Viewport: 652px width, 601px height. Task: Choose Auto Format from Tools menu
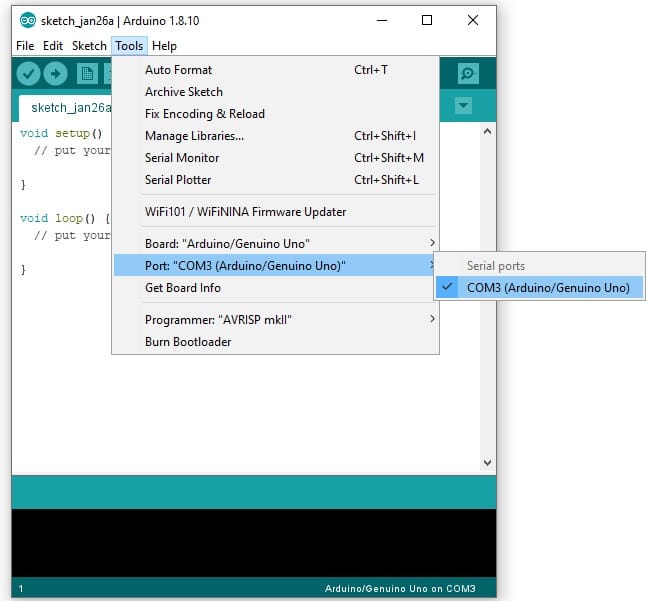pyautogui.click(x=276, y=70)
